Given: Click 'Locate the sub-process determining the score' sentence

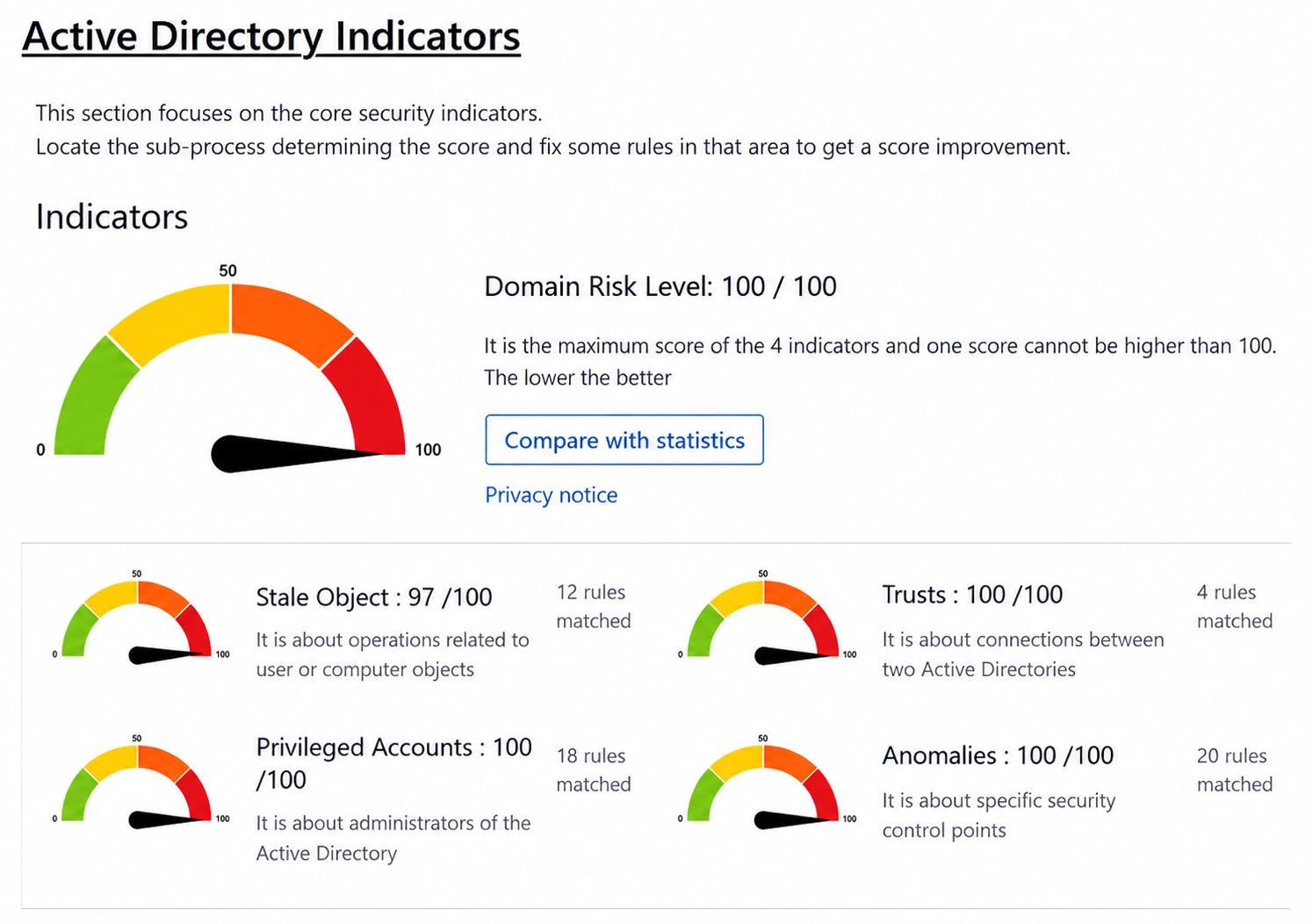Looking at the screenshot, I should coord(553,147).
